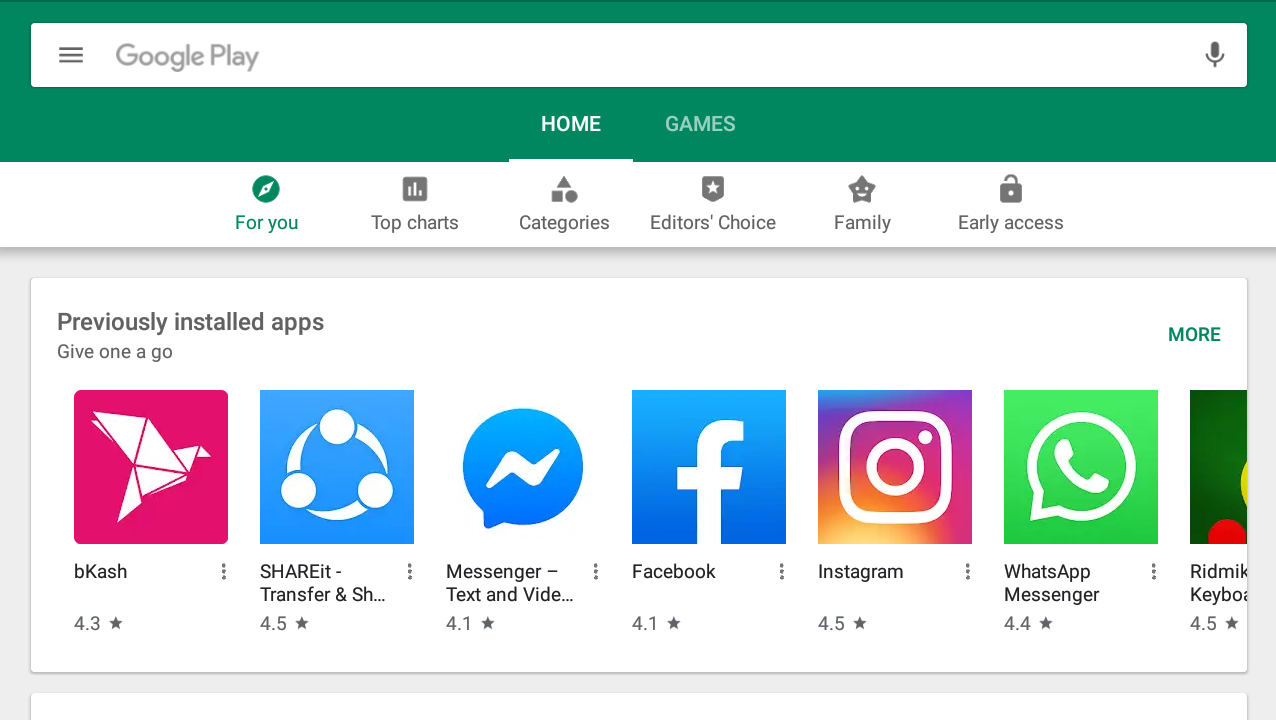Open the WhatsApp Messenger app icon
Viewport: 1276px width, 720px height.
(x=1081, y=467)
